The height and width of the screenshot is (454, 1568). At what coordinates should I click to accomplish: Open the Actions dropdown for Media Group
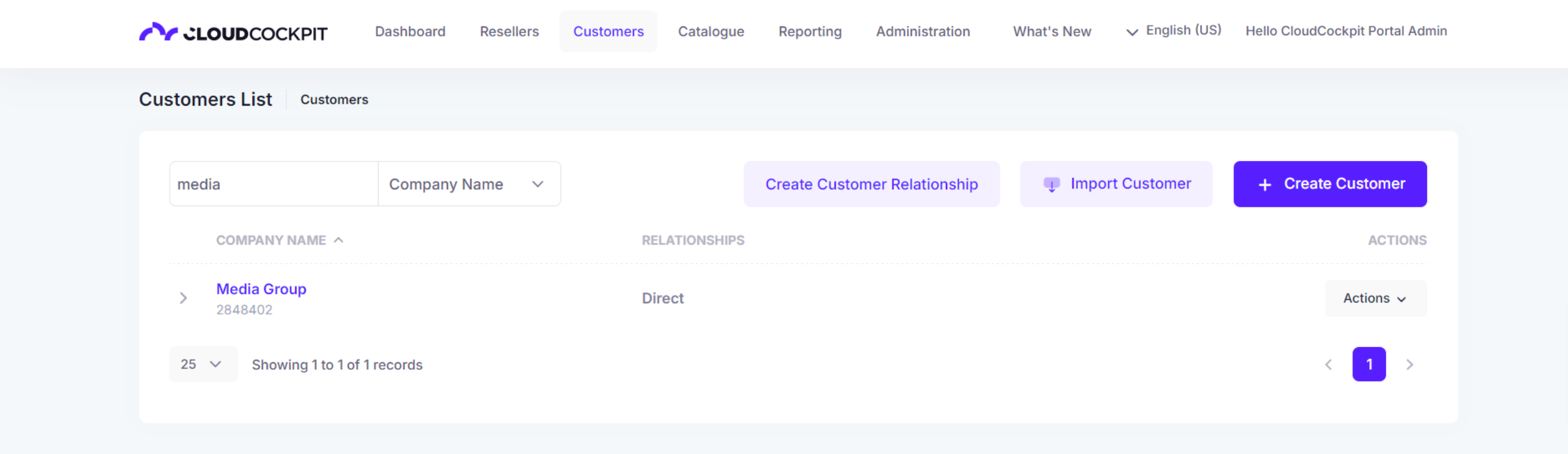click(1376, 299)
